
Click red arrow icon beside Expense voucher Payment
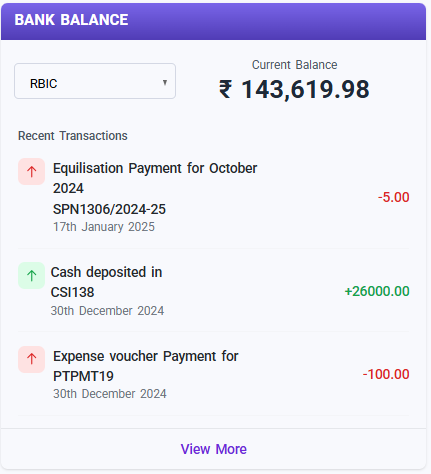[31, 359]
